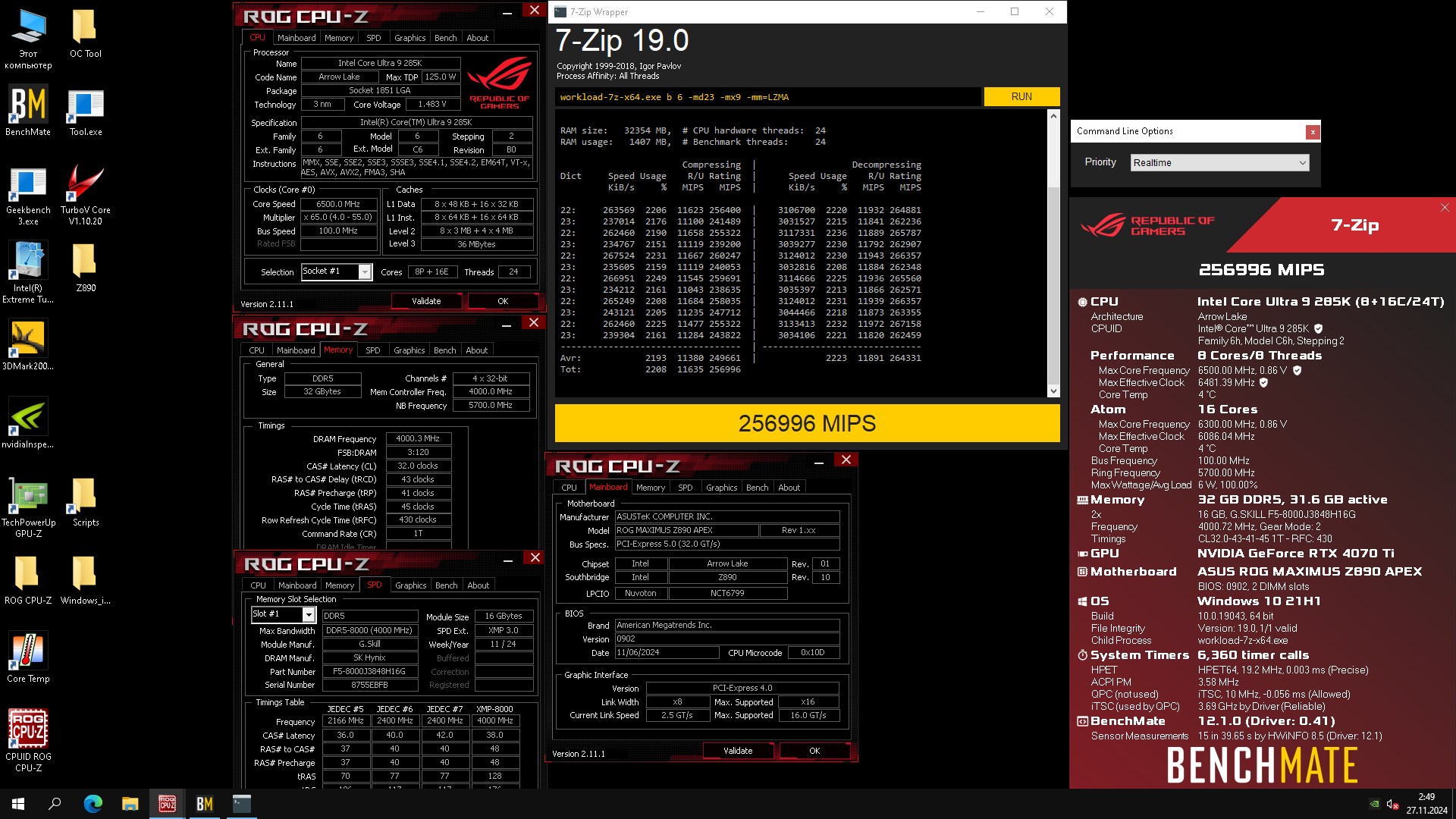Select Memory tab in top CPU-Z window
1456x819 pixels.
coord(338,38)
